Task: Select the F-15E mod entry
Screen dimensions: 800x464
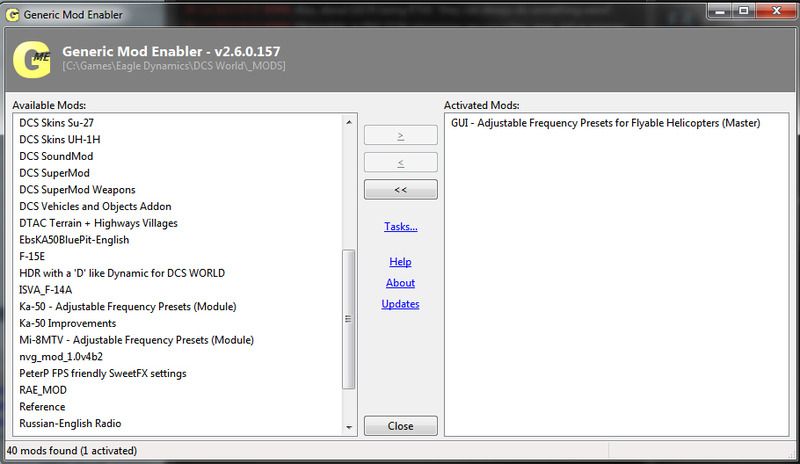Action: (x=35, y=256)
